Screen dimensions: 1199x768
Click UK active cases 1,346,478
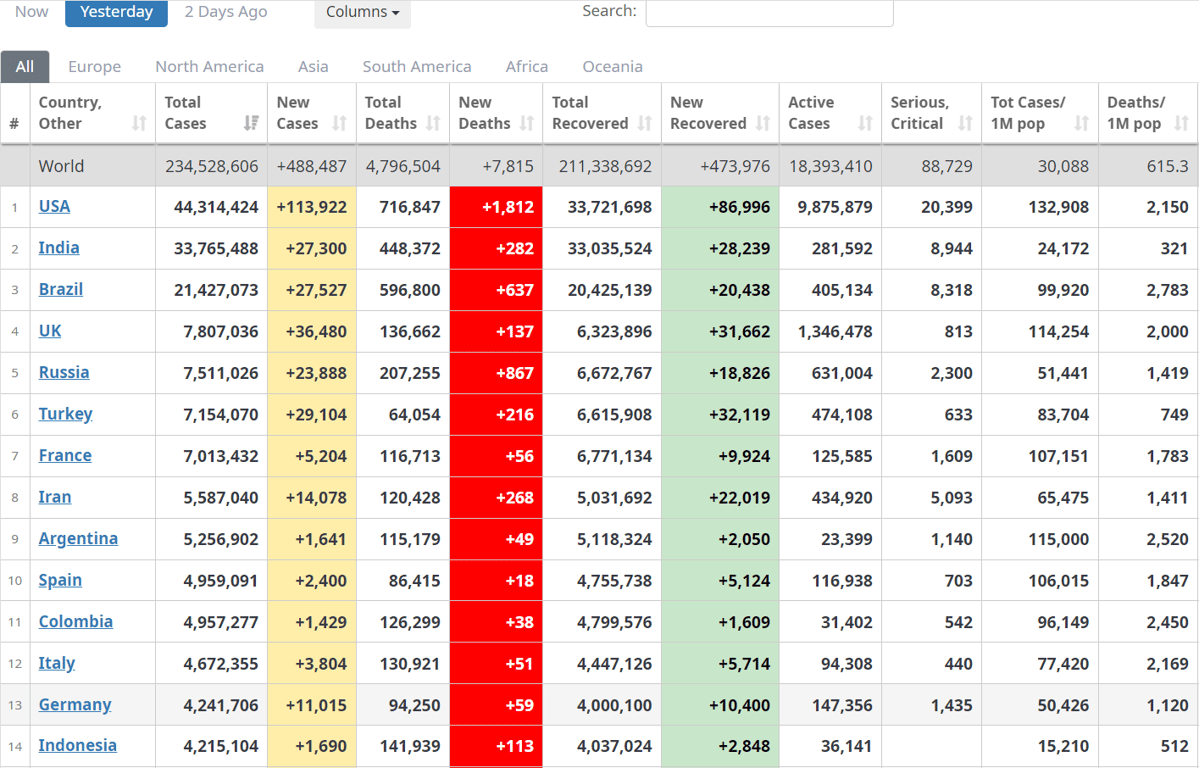pos(835,332)
